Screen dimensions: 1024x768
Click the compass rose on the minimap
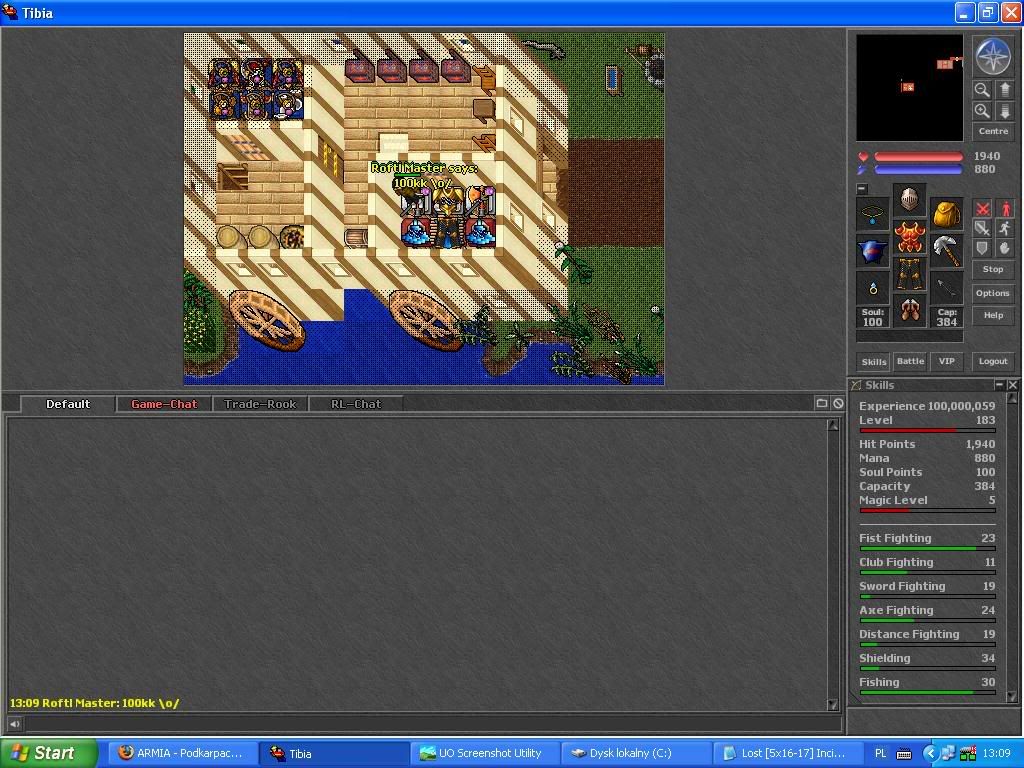992,57
